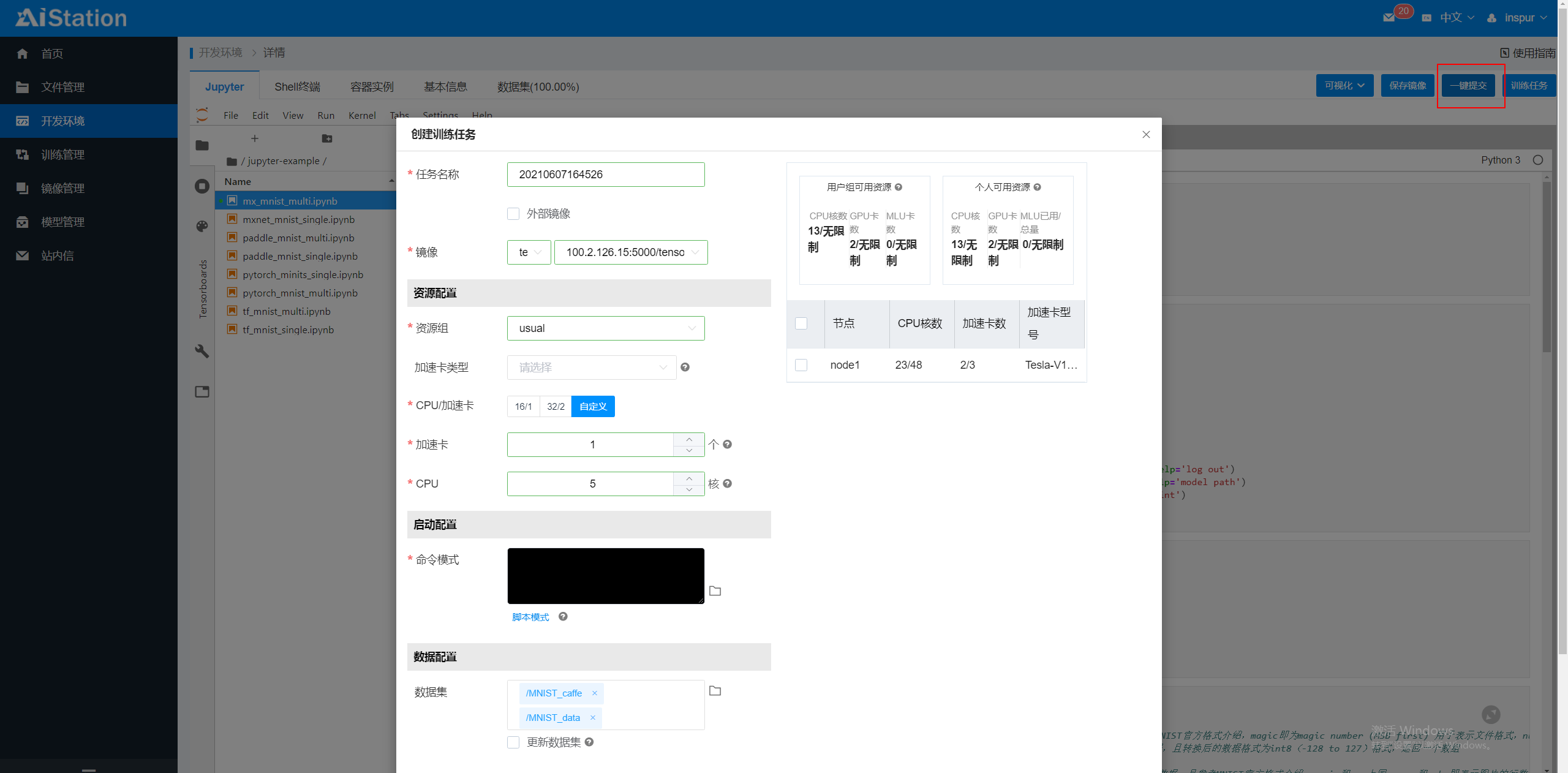Click folder icon next to dataset field

point(715,691)
